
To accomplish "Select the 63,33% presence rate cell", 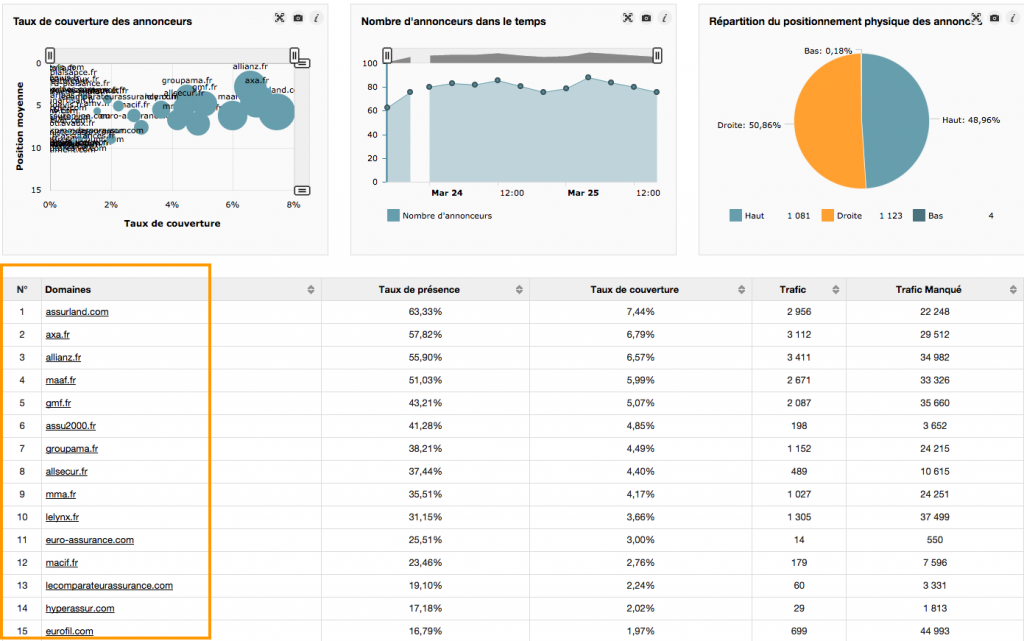I will click(425, 312).
